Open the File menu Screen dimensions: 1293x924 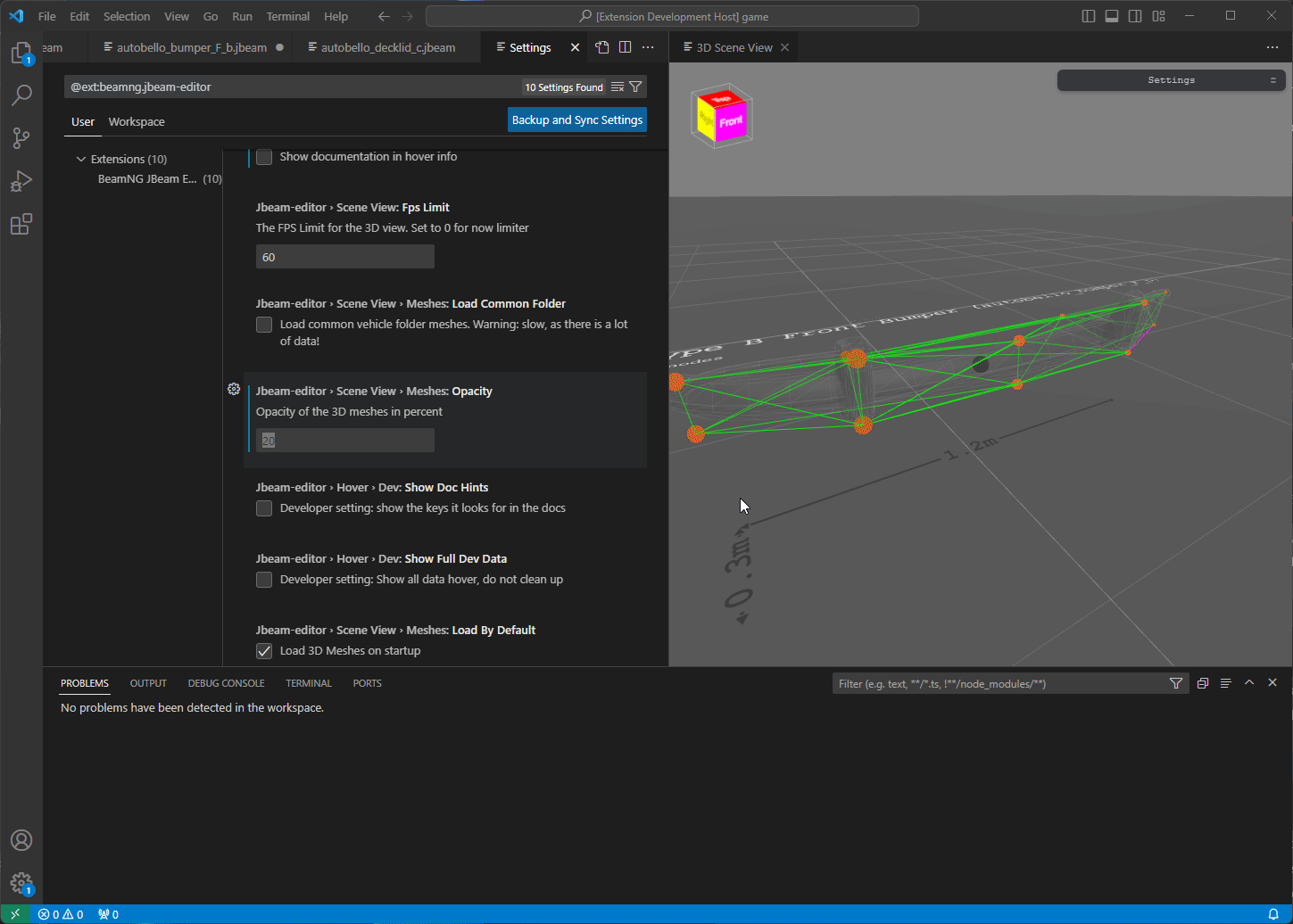coord(47,16)
